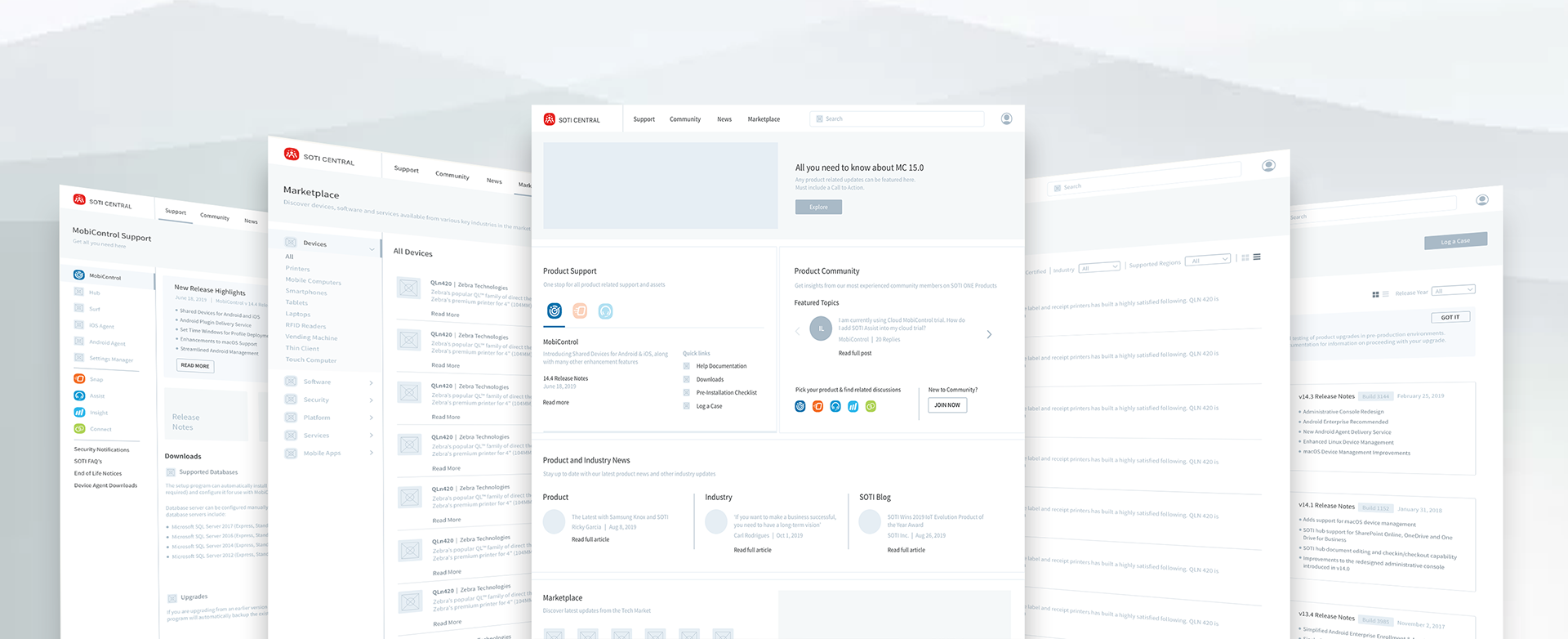Open the Help Documentation quick link
The image size is (1568, 639).
[x=721, y=366]
